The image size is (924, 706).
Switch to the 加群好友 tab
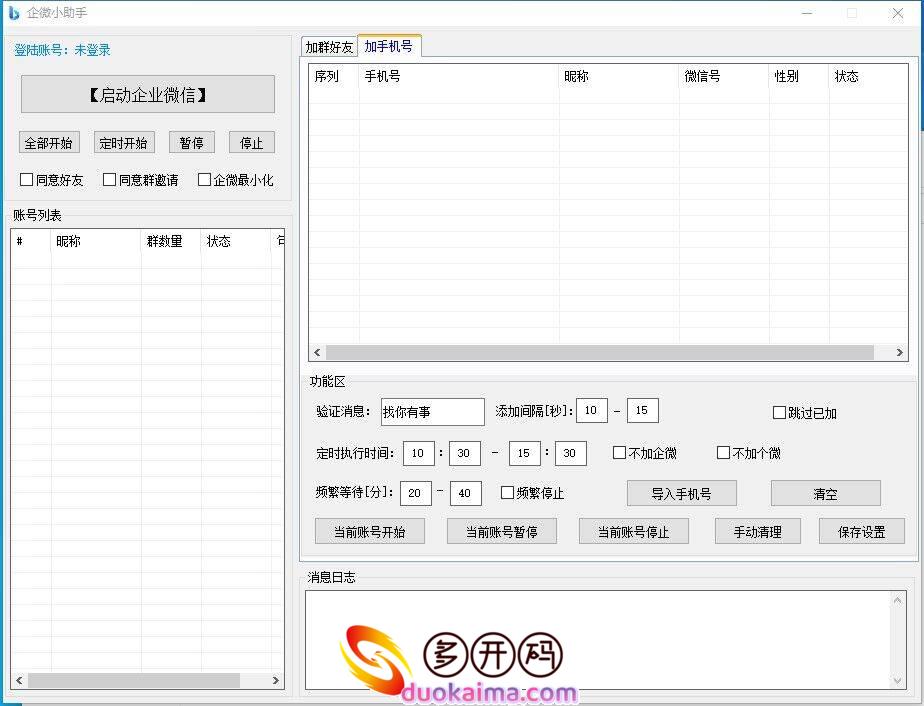[x=329, y=47]
